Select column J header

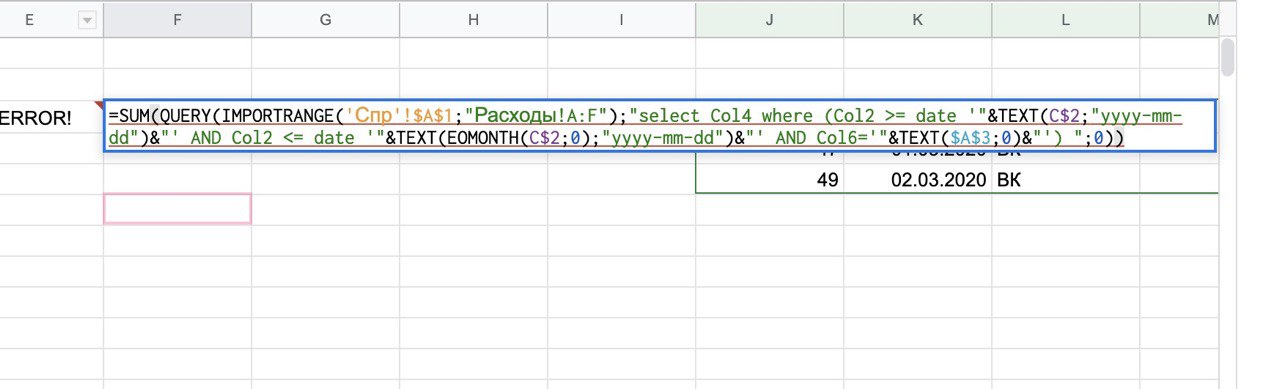point(769,20)
